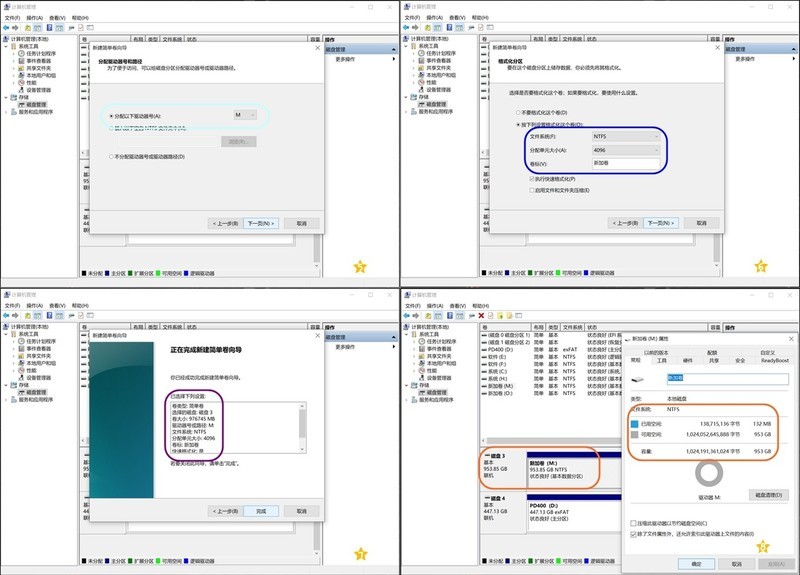Select the 不要格式化这个卷 radio option

(x=518, y=112)
